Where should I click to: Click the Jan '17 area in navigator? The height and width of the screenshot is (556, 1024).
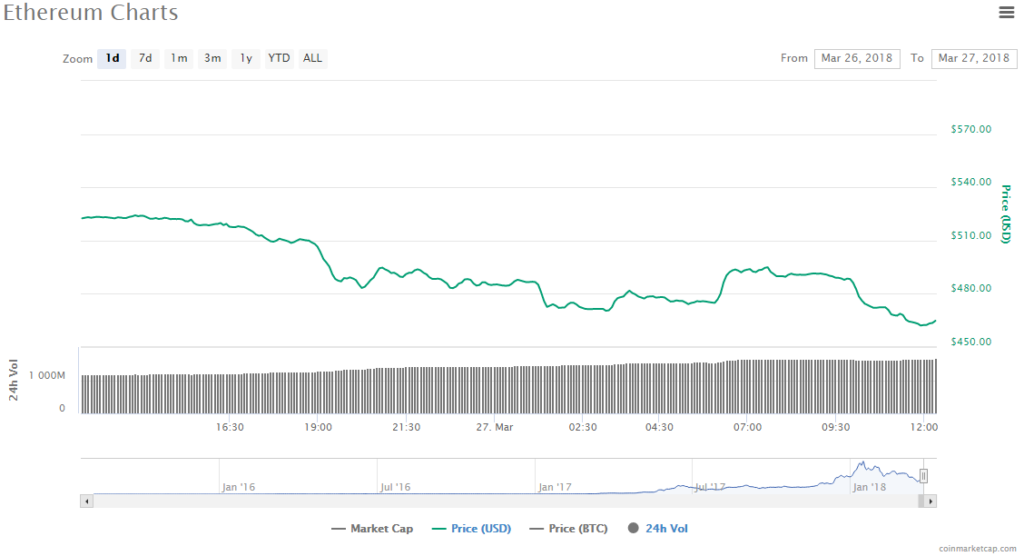click(554, 486)
